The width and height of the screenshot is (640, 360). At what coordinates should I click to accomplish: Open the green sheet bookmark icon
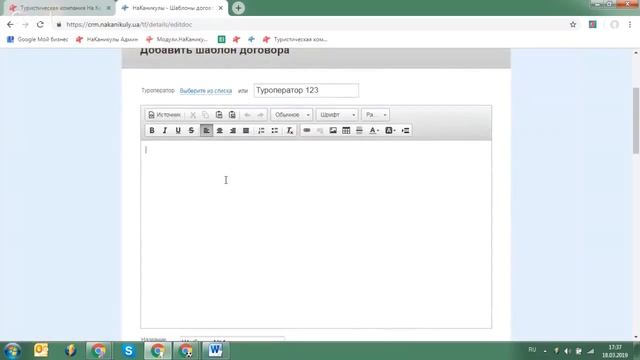pyautogui.click(x=221, y=39)
